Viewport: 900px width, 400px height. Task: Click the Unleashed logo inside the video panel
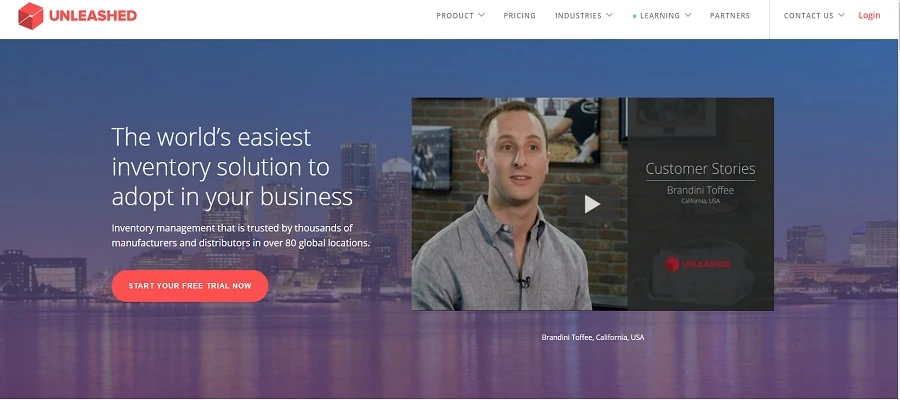(x=698, y=264)
